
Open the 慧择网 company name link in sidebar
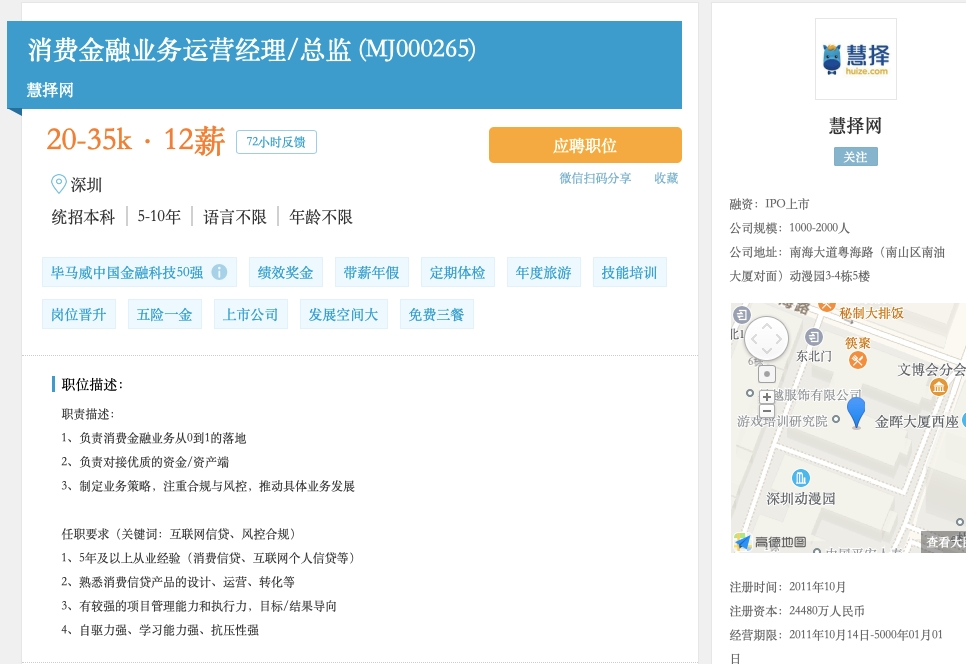click(855, 126)
